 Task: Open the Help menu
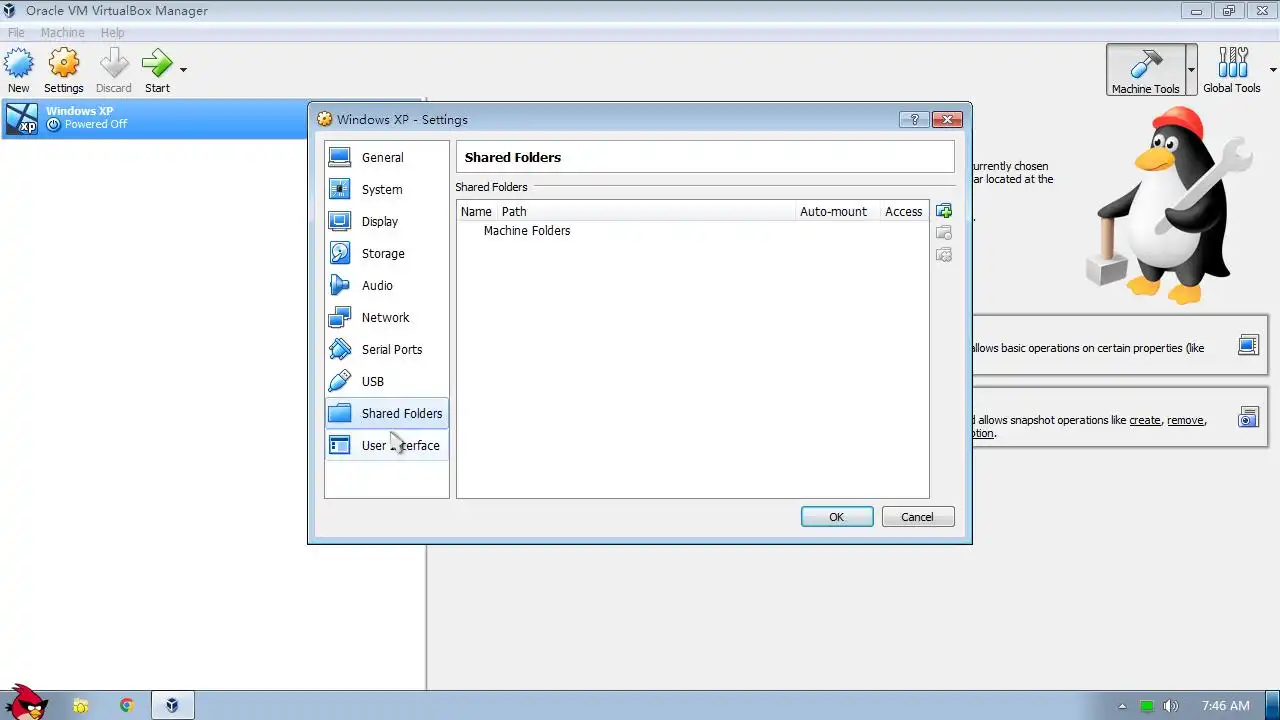pyautogui.click(x=112, y=33)
